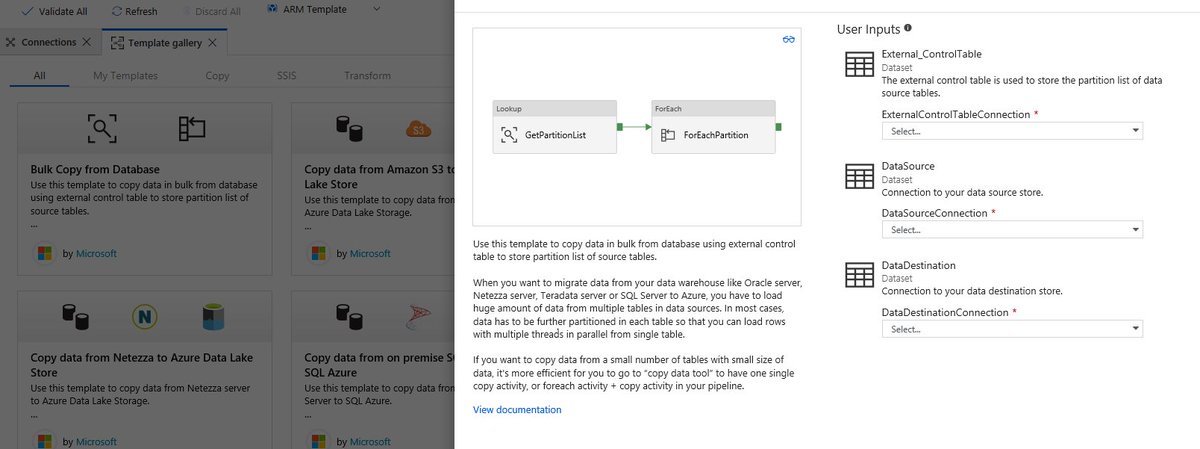Click the Amazon S3 orange icon
This screenshot has height=449, width=1200.
[x=418, y=129]
